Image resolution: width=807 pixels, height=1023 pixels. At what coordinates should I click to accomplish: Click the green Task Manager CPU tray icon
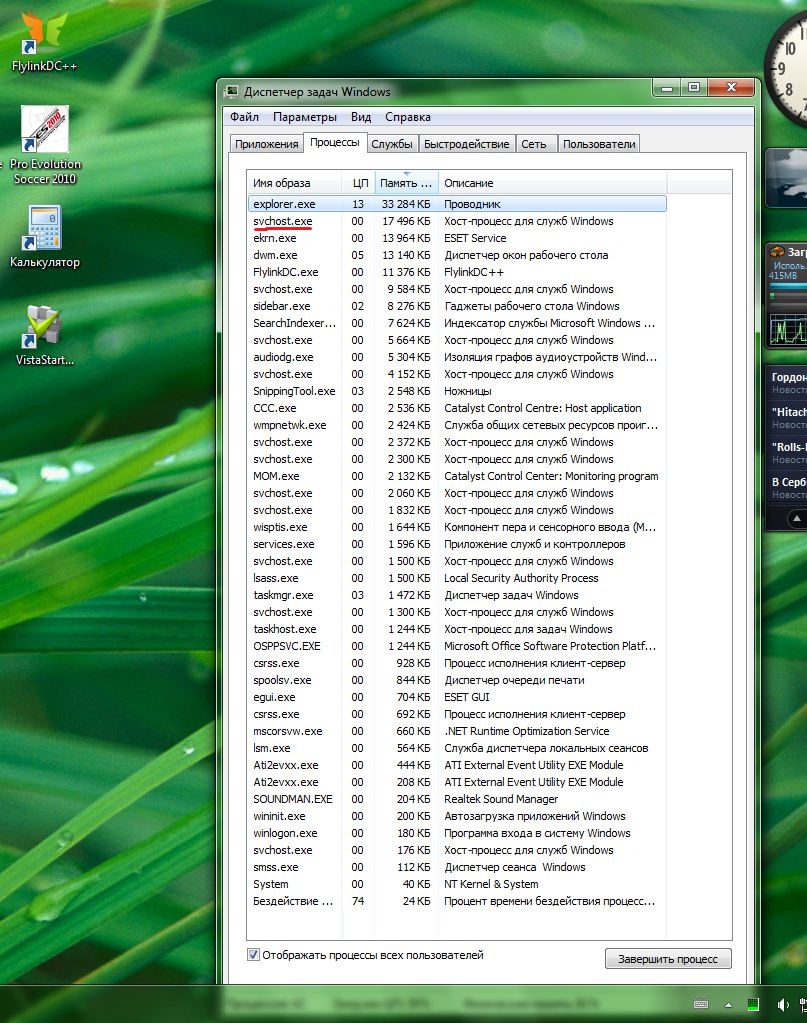click(x=753, y=1004)
